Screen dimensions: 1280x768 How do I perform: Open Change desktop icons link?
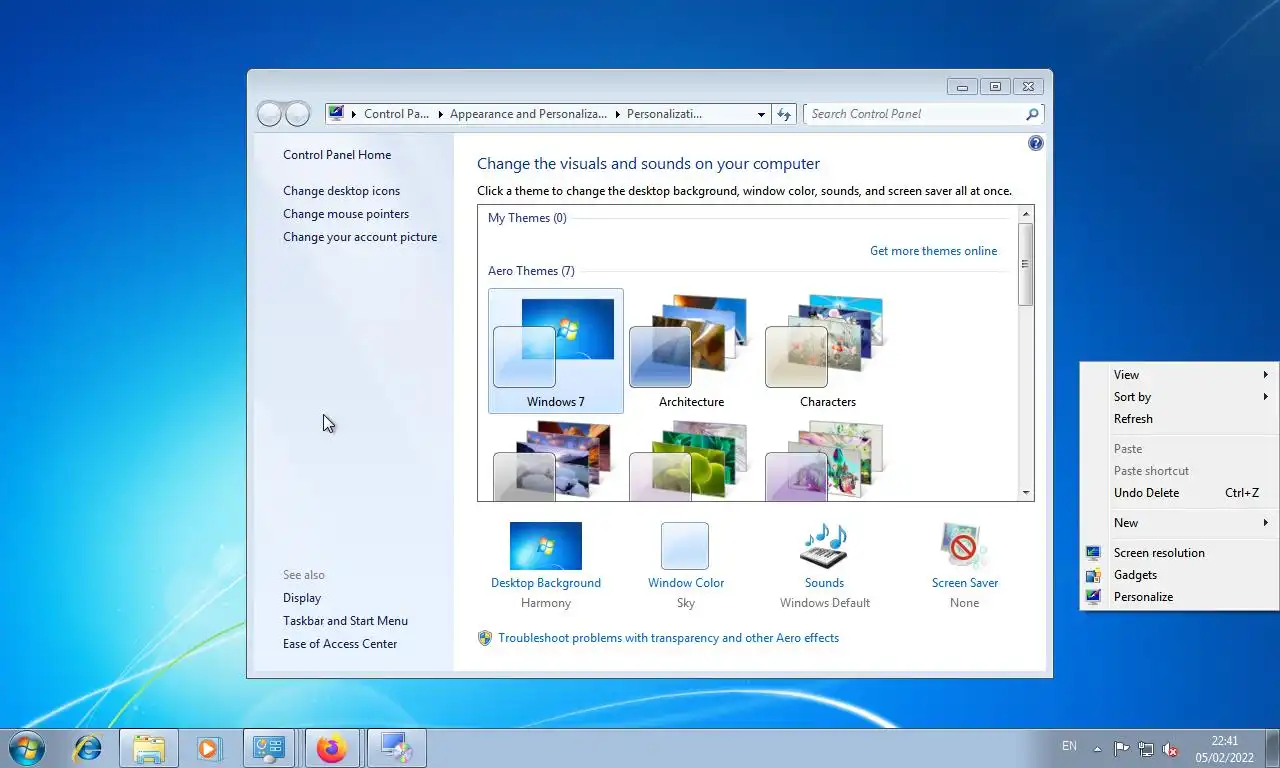pos(341,191)
